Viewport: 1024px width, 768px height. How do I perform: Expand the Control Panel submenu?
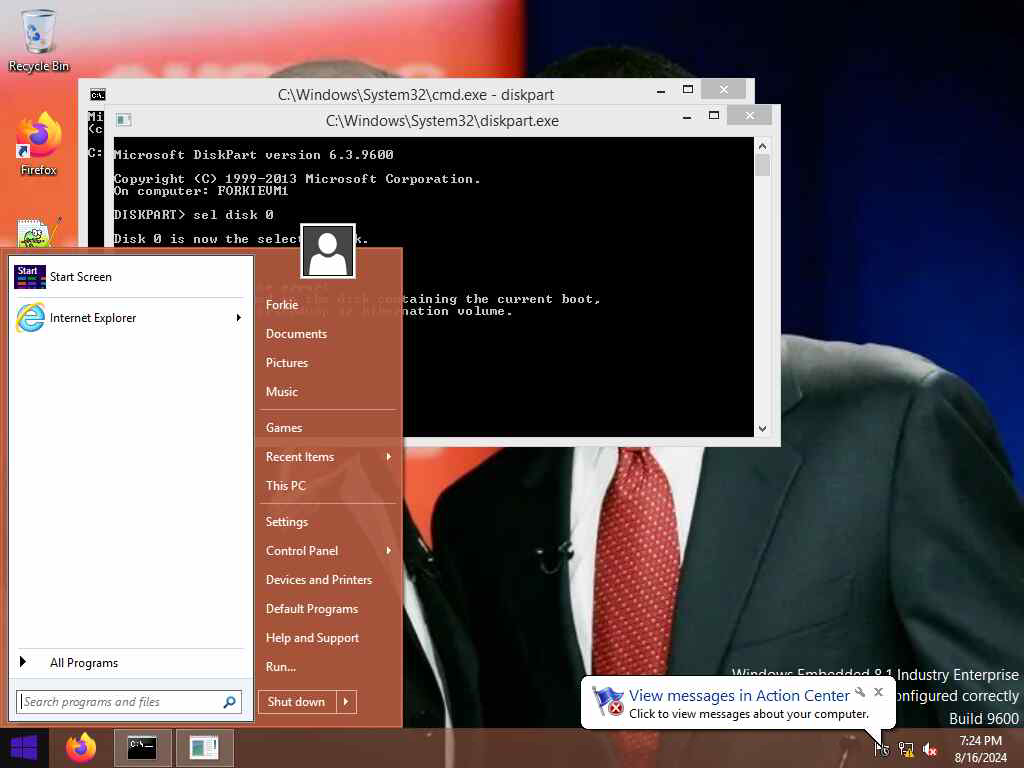[x=388, y=551]
